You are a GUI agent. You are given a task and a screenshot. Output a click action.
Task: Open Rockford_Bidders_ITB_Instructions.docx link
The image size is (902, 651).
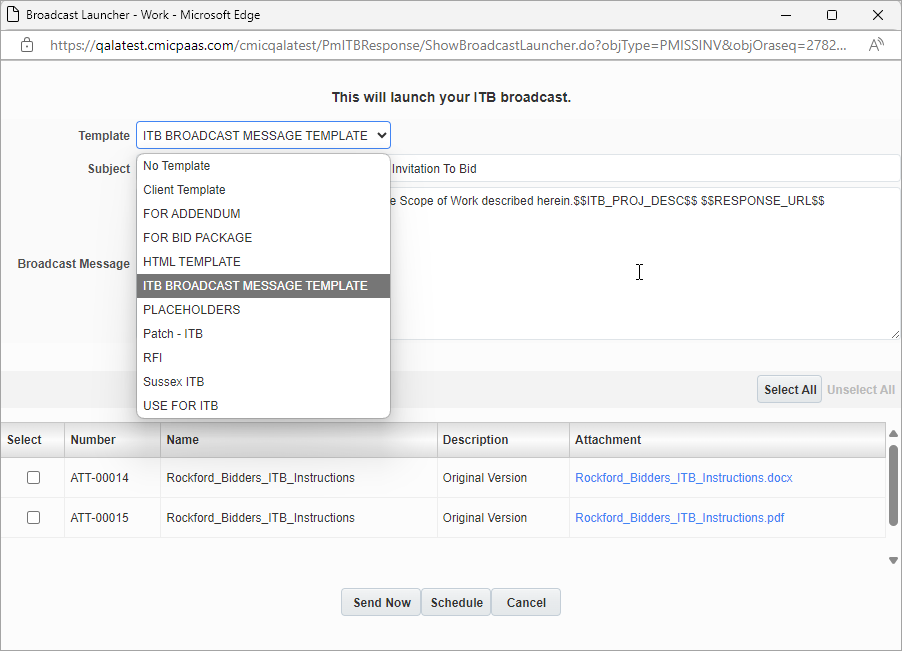[x=683, y=477]
